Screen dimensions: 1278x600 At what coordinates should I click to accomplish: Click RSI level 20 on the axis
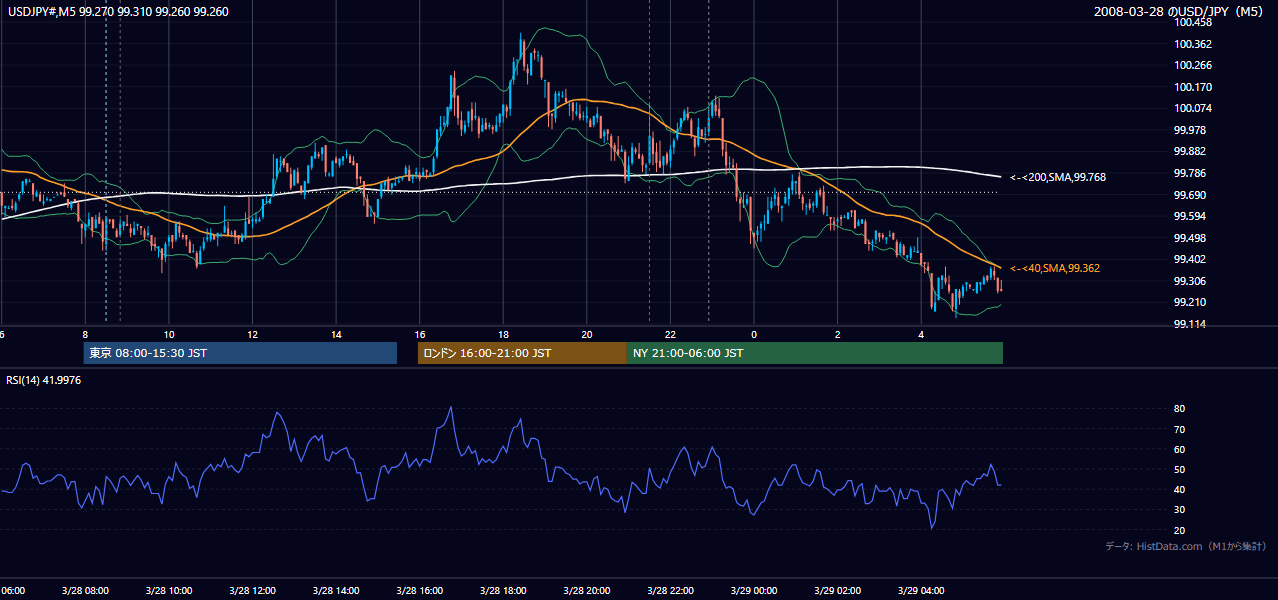[x=1180, y=530]
